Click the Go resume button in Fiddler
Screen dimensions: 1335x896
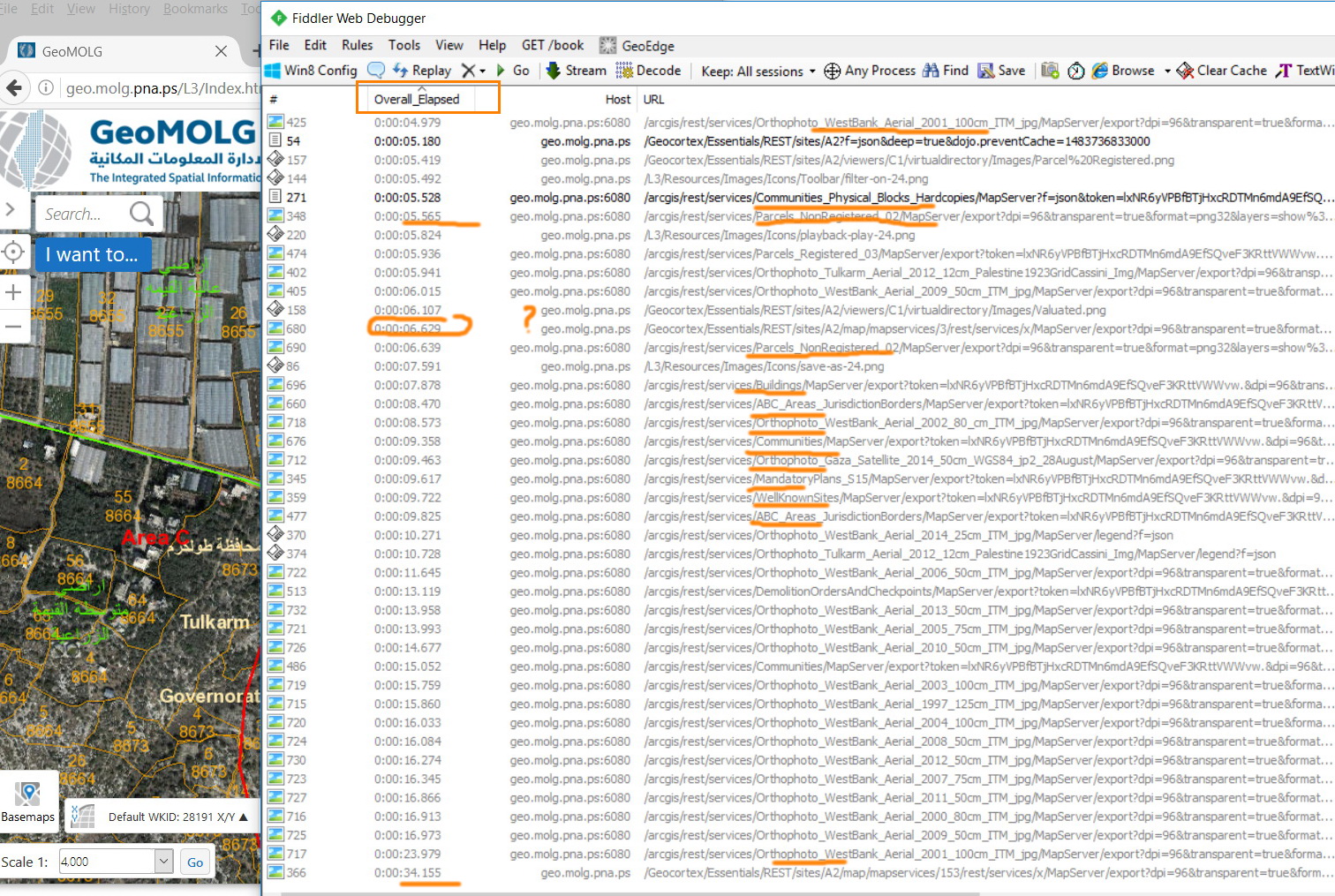tap(513, 71)
